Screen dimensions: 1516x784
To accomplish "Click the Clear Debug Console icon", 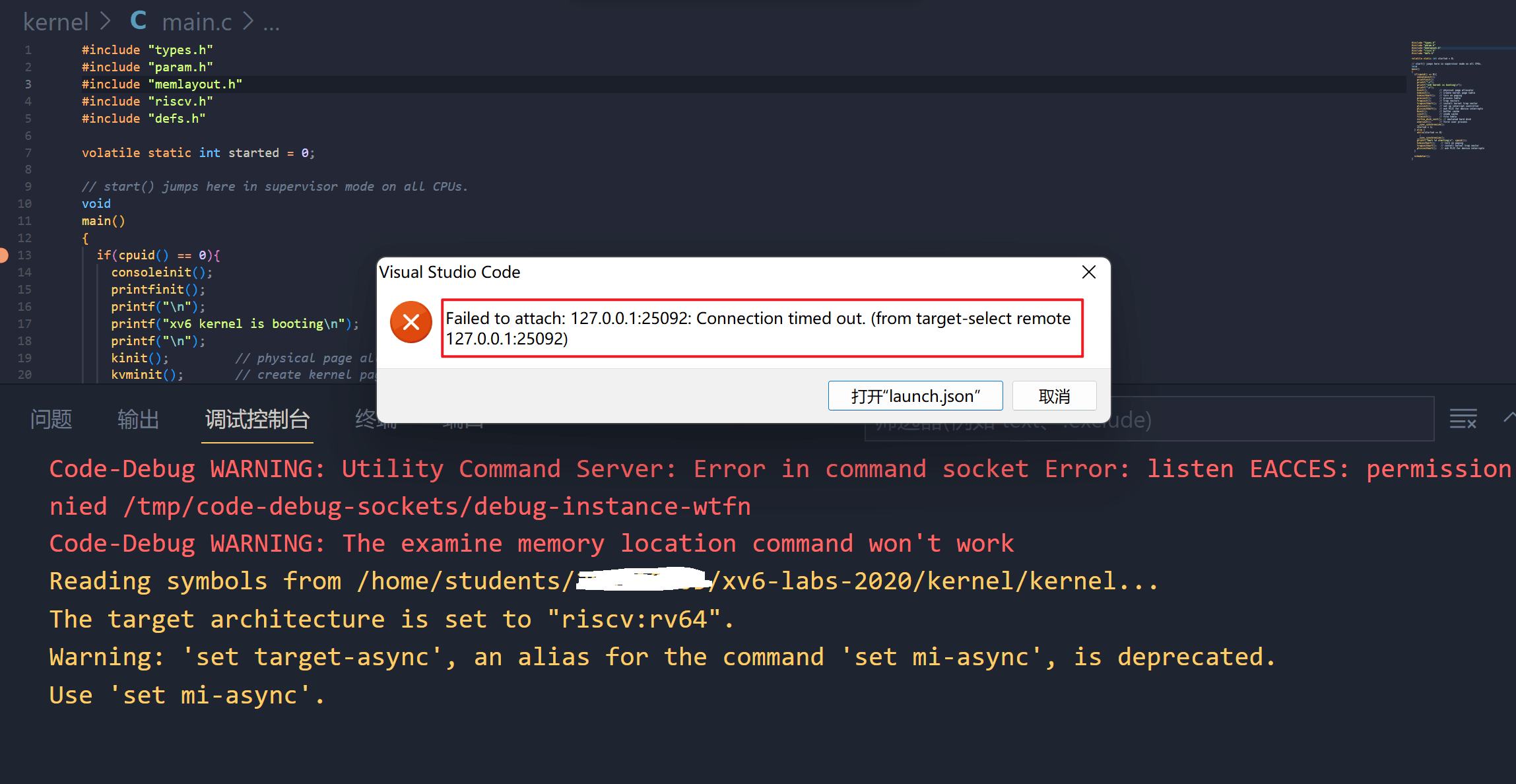I will coord(1464,418).
